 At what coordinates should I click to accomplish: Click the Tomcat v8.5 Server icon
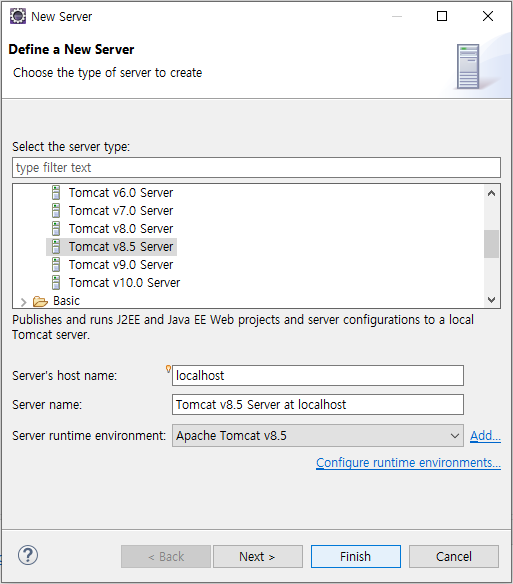[56, 247]
